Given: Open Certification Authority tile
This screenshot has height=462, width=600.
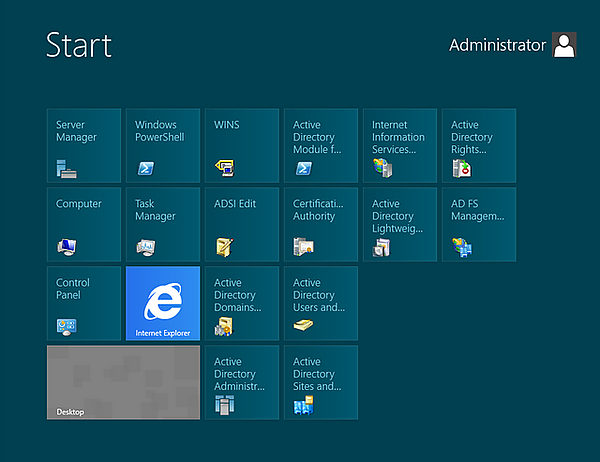Looking at the screenshot, I should click(320, 224).
